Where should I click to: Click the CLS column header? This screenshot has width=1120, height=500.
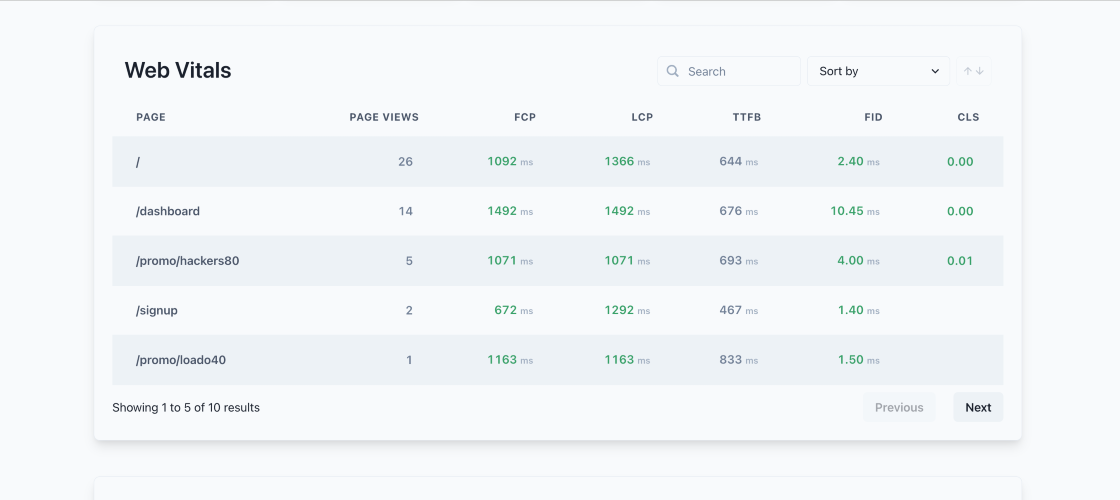pos(968,117)
